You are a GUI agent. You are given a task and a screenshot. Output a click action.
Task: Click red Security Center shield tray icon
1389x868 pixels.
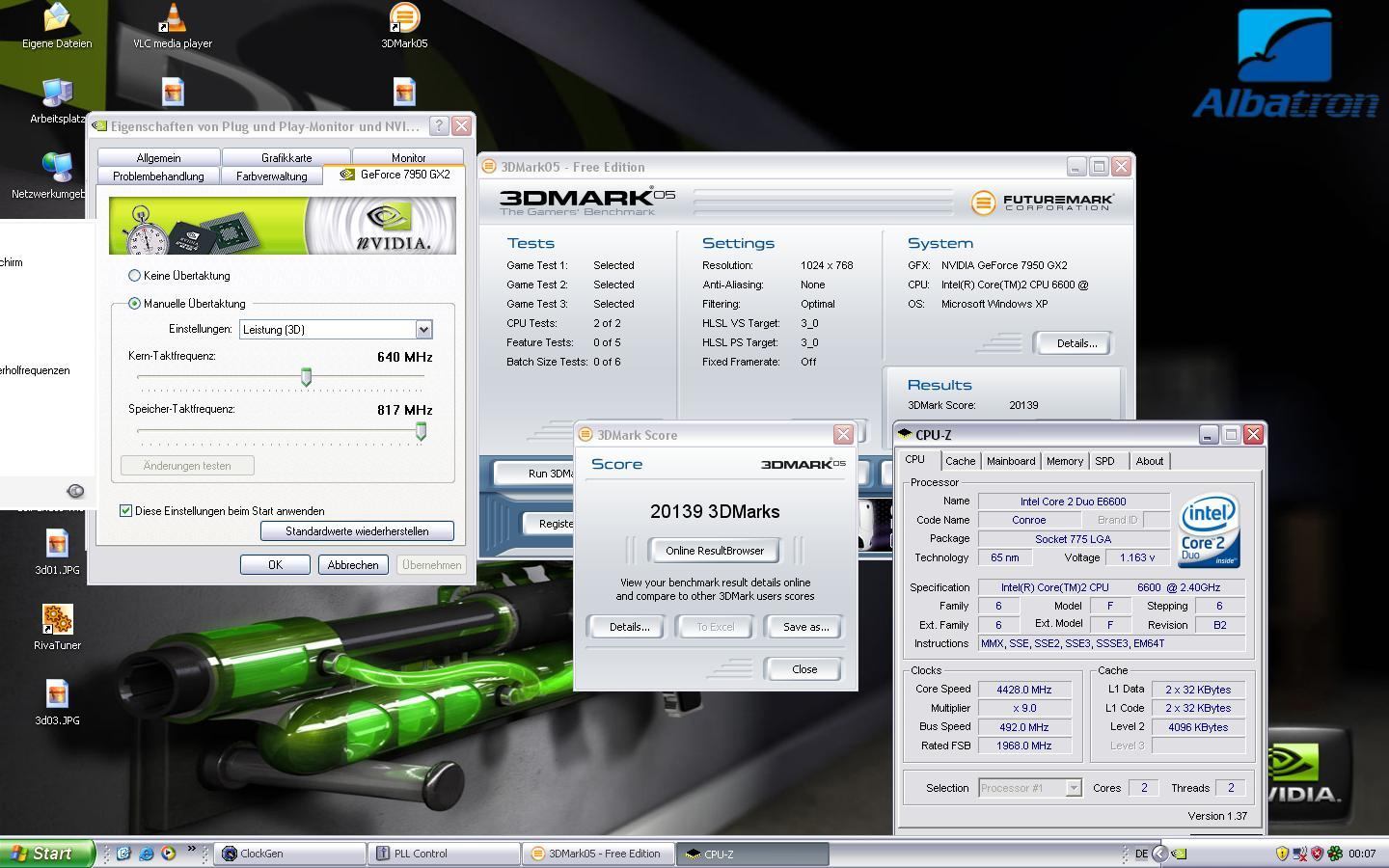[x=1317, y=854]
